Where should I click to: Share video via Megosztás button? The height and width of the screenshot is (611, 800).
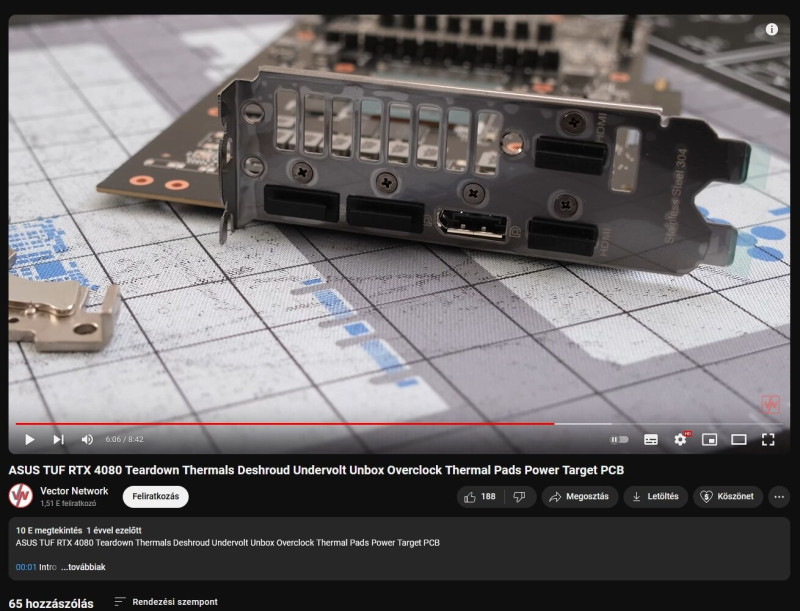579,496
